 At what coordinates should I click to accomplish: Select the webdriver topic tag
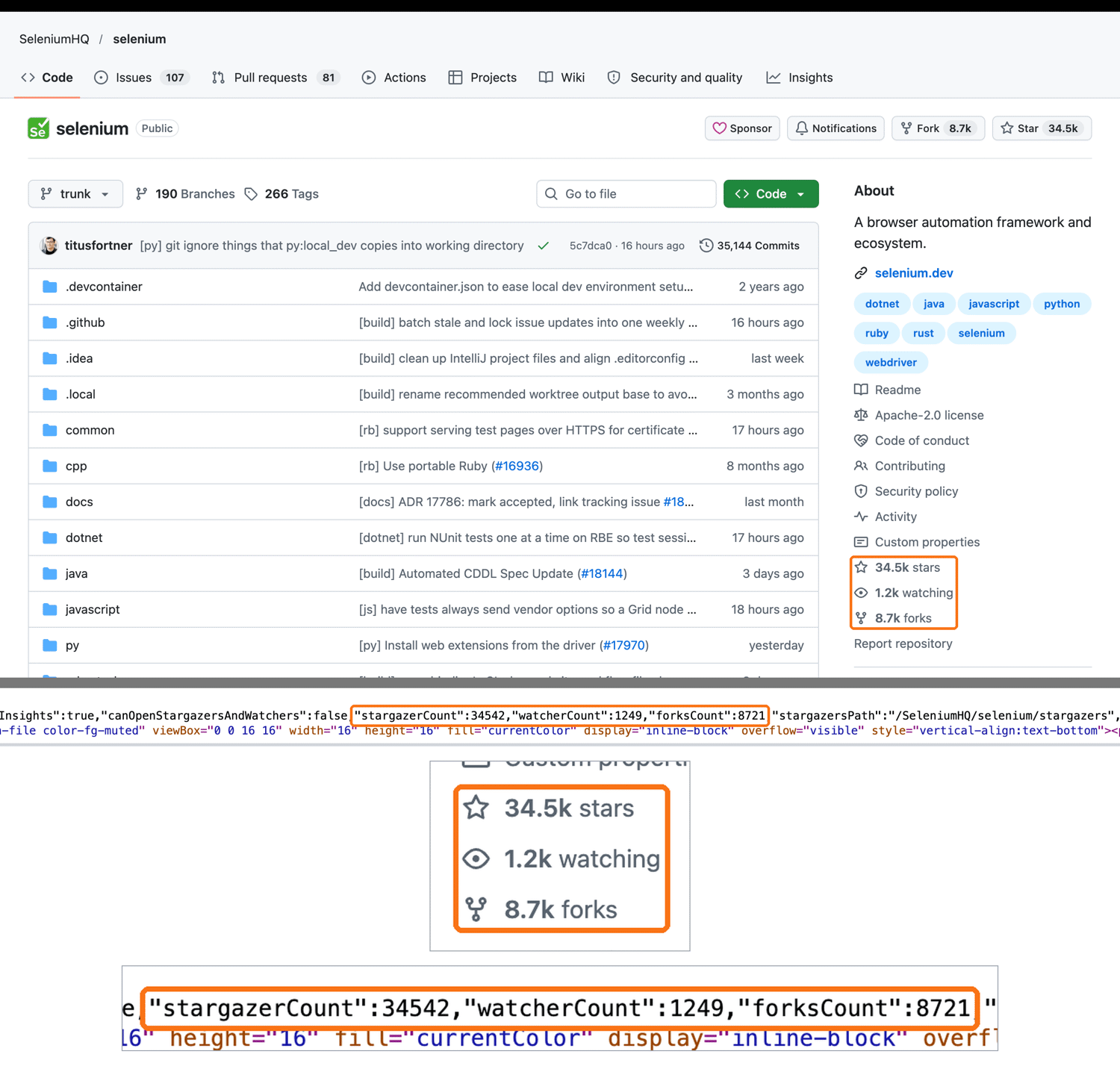tap(891, 362)
